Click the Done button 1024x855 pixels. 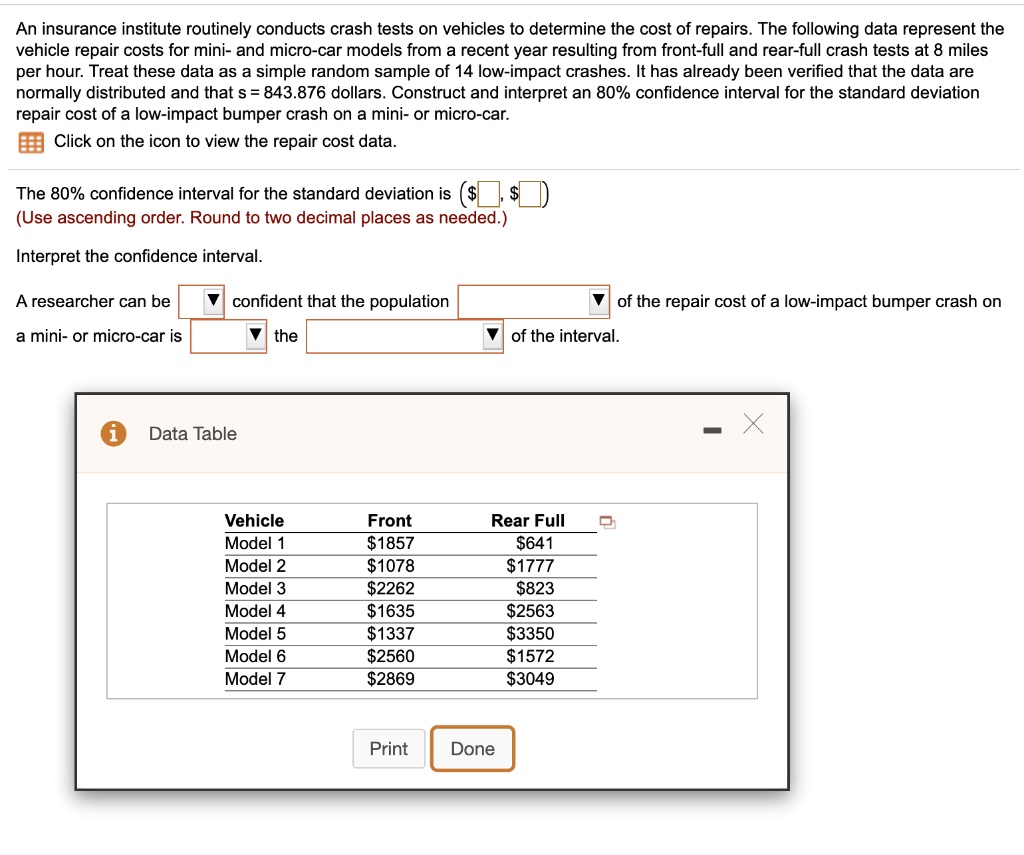[x=473, y=749]
